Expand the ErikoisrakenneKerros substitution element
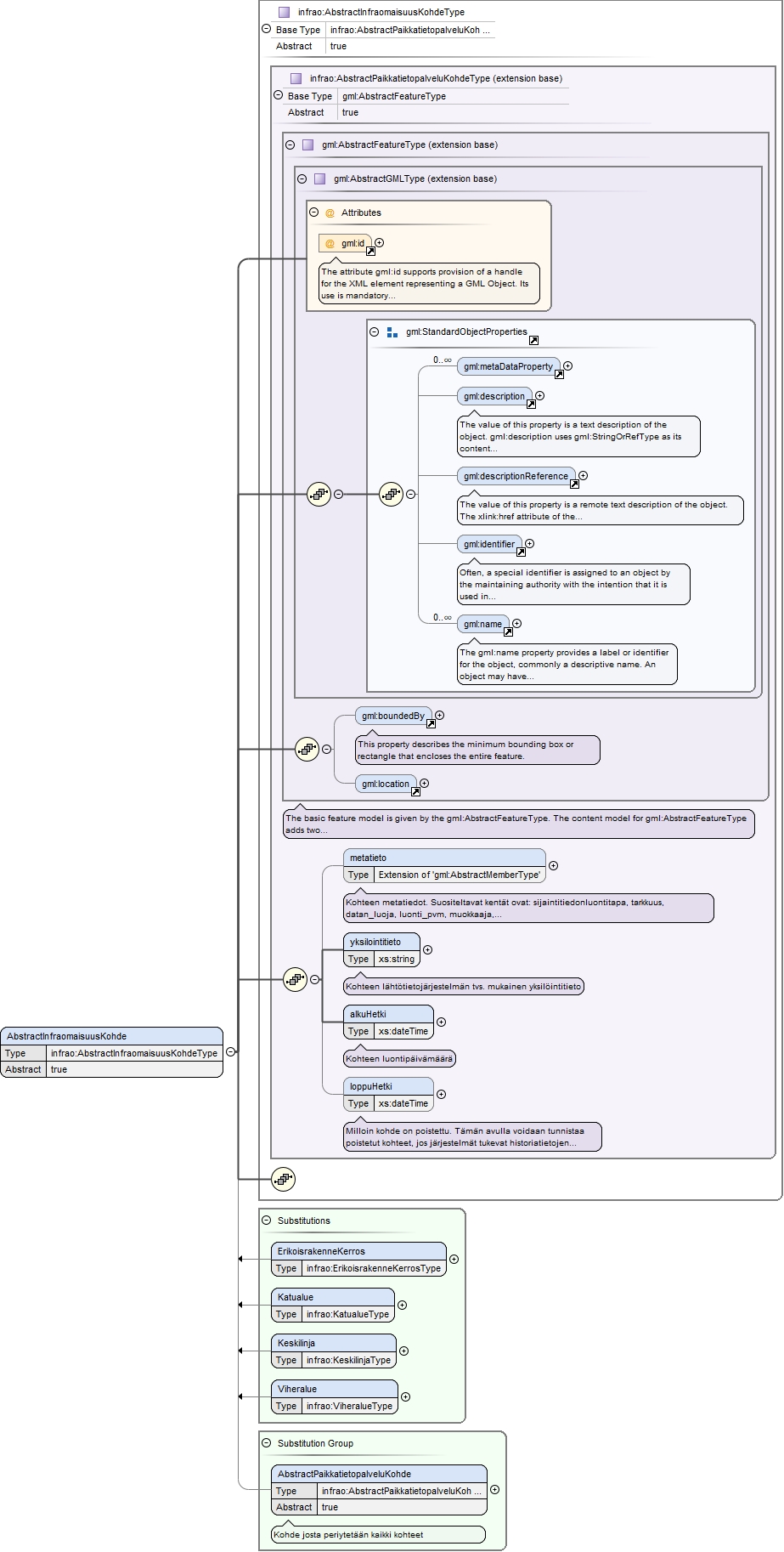 click(x=454, y=1259)
